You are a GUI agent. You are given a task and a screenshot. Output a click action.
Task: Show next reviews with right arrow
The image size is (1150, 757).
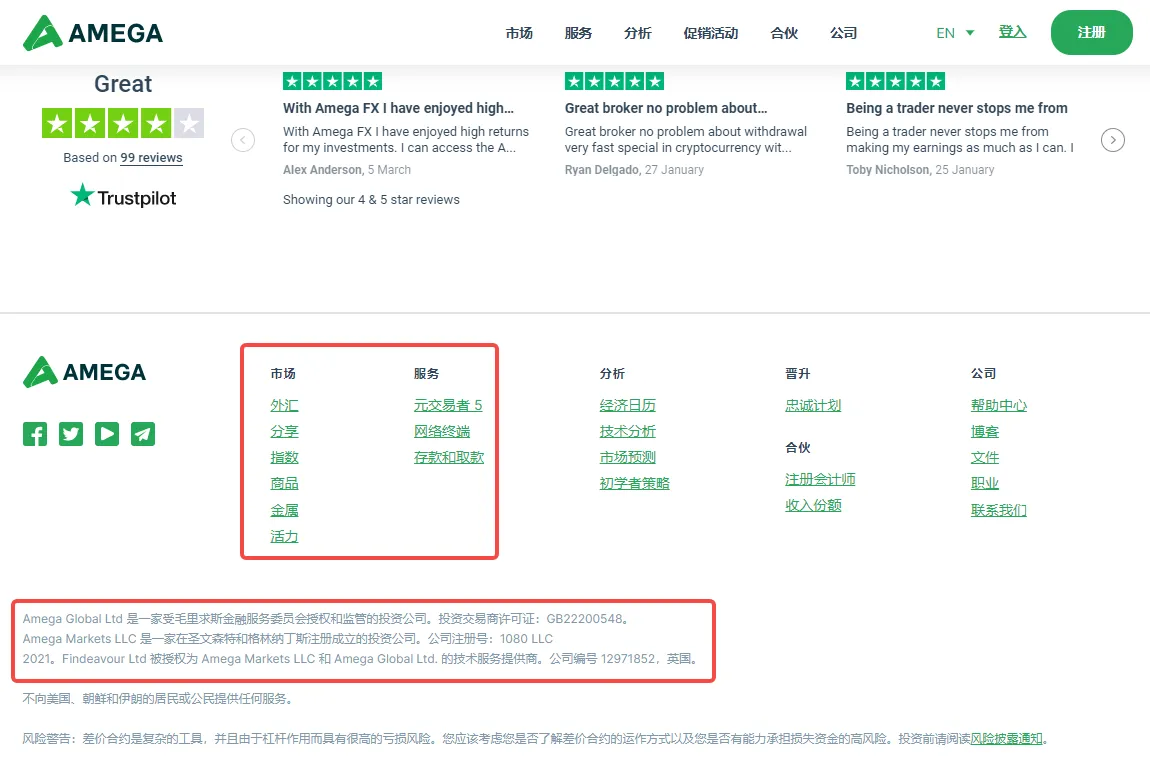(x=1113, y=139)
